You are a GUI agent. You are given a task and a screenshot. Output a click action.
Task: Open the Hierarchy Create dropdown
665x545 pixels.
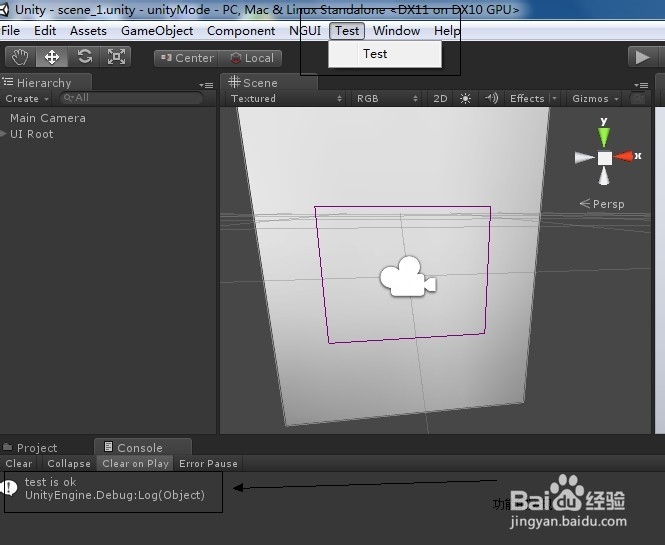(x=27, y=99)
